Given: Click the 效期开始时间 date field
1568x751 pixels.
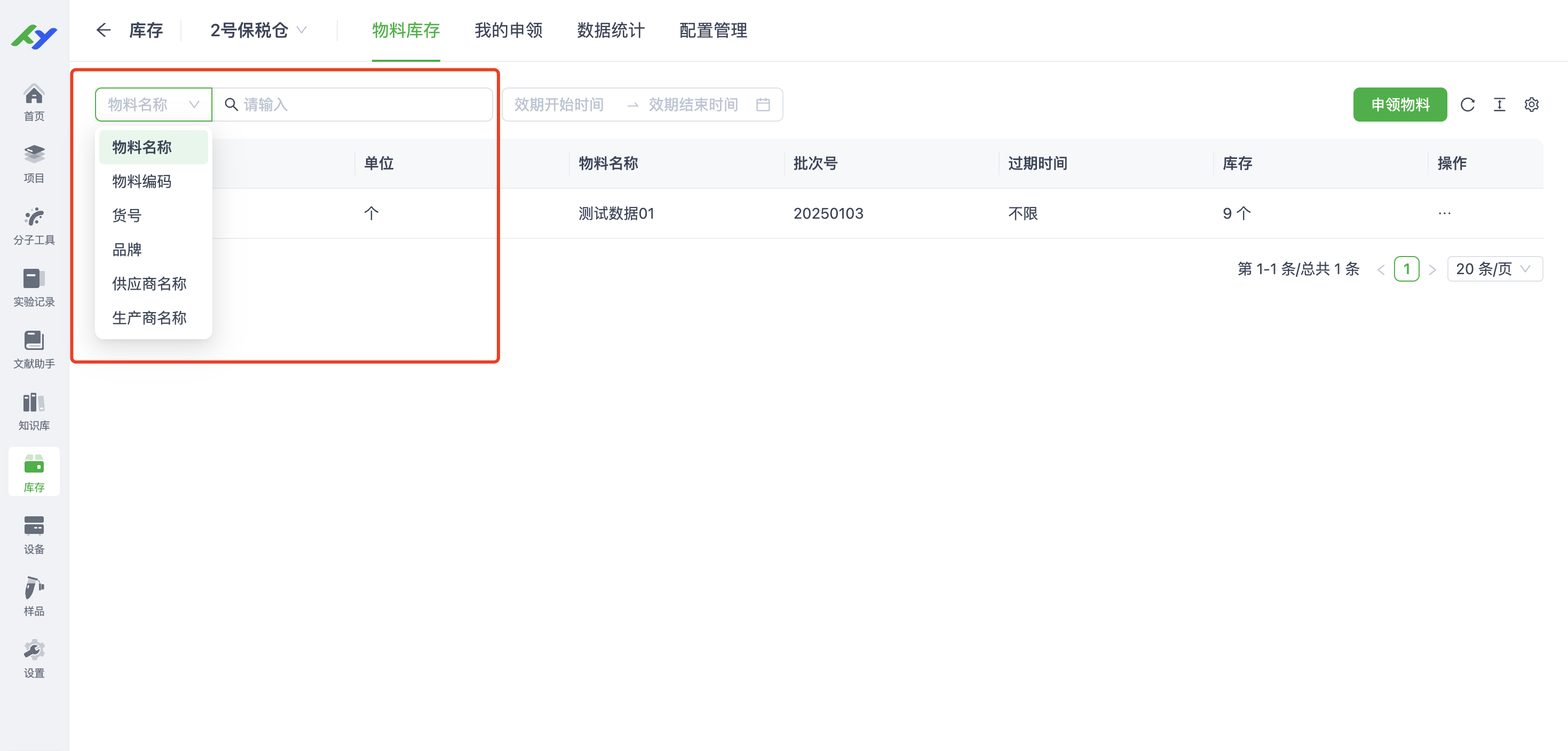Looking at the screenshot, I should click(559, 105).
